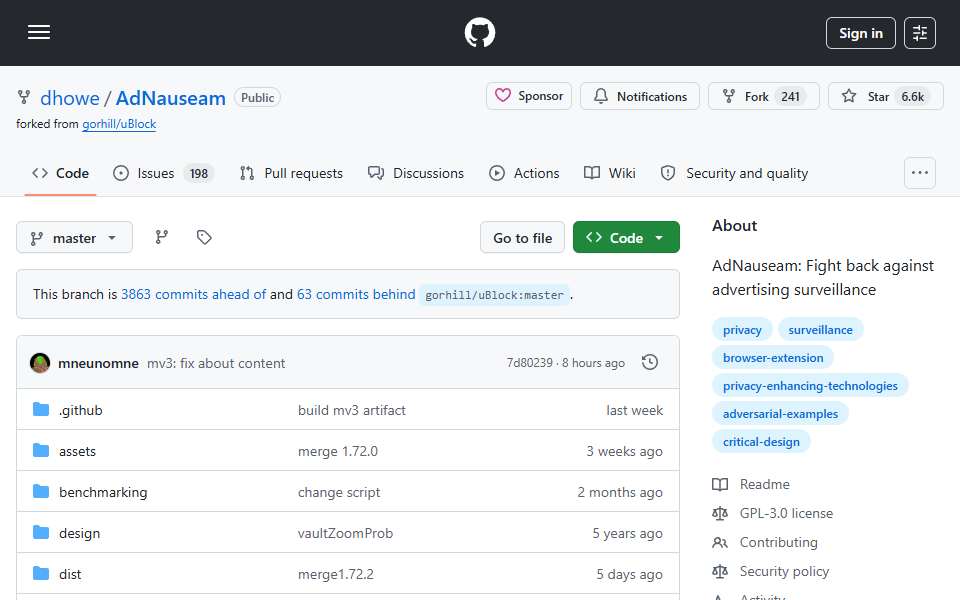Follow the gorhill/uBlock fork source link
The image size is (960, 600).
119,124
